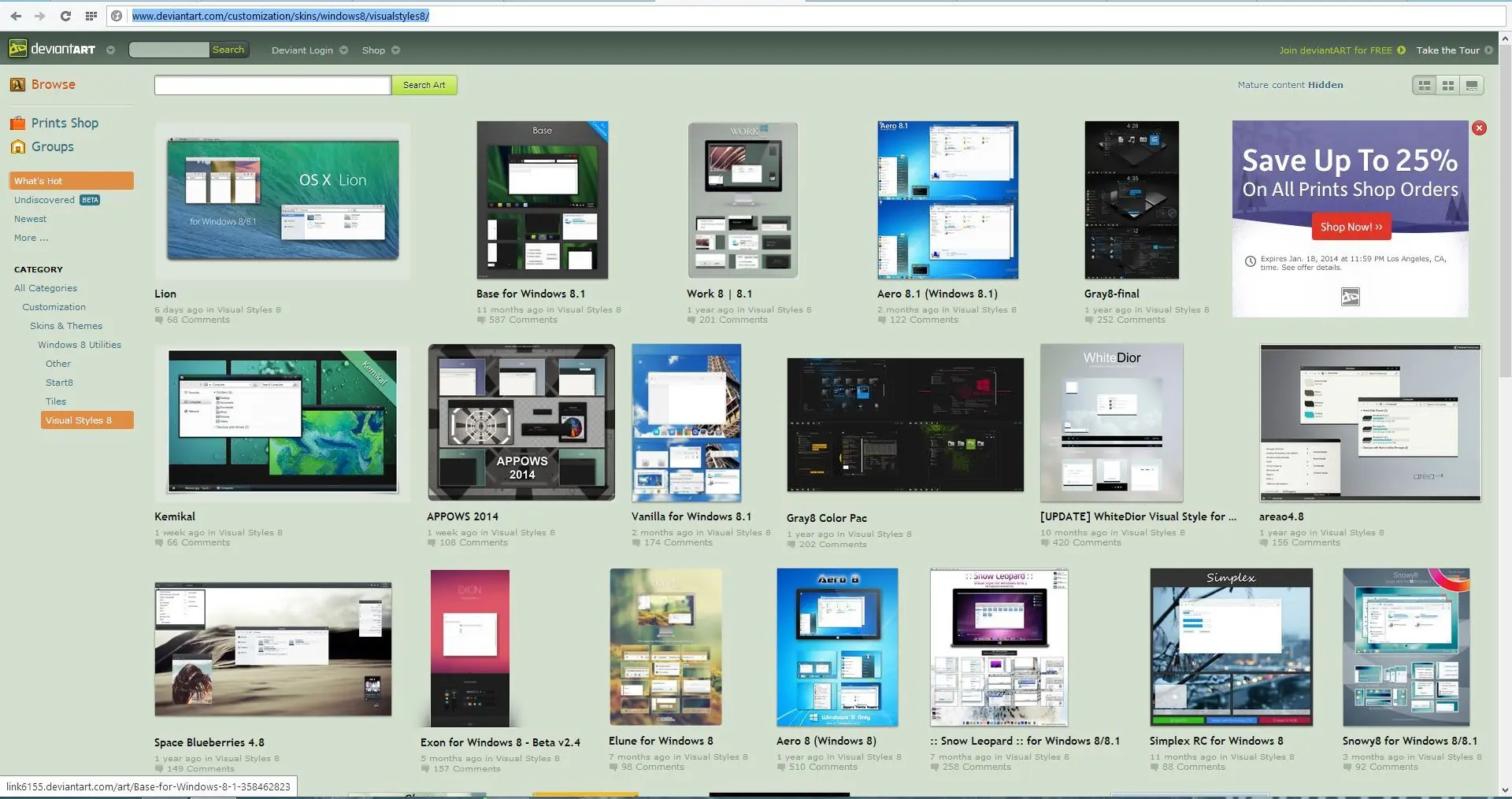This screenshot has height=799, width=1512.
Task: Click the browser forward arrow
Action: [x=40, y=16]
